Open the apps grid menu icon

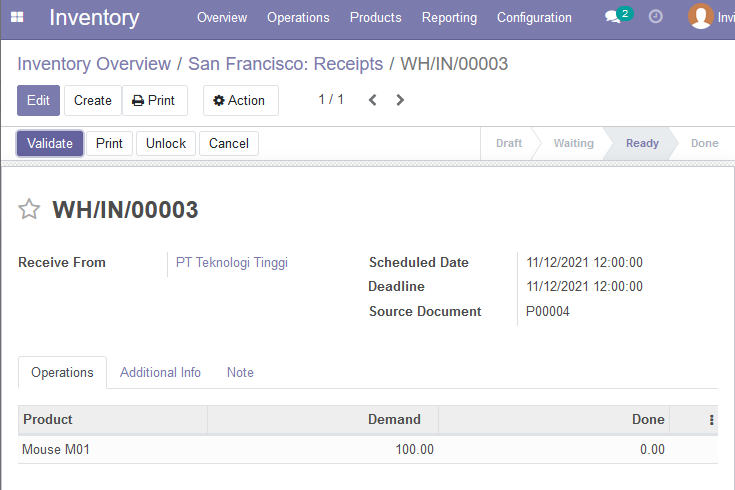click(17, 17)
